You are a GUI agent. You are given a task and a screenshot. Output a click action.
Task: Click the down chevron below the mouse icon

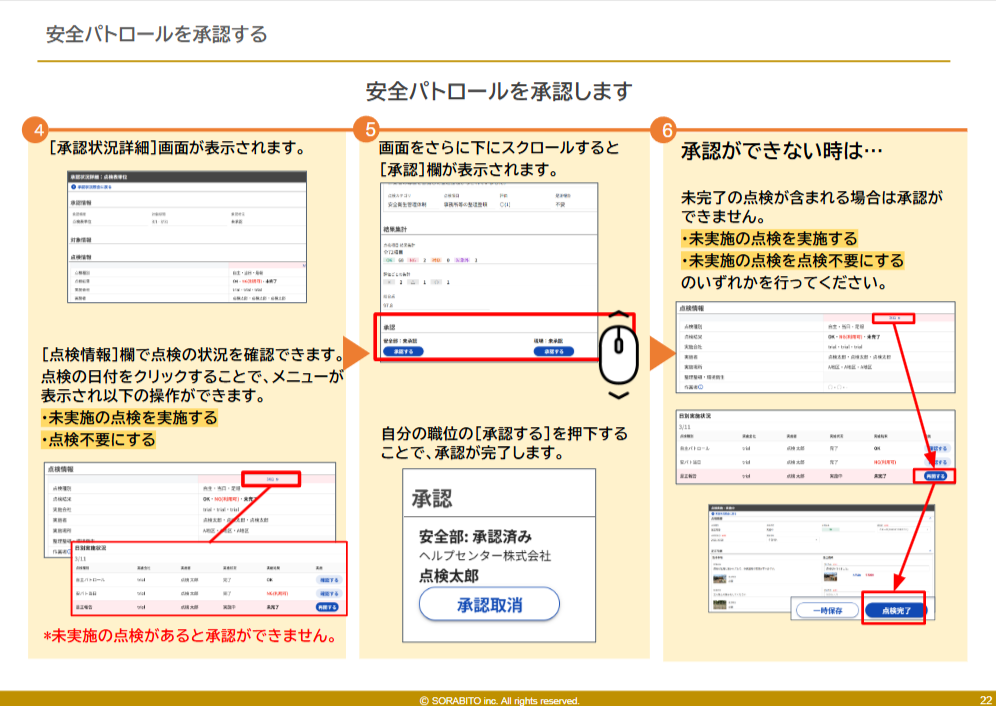(618, 395)
